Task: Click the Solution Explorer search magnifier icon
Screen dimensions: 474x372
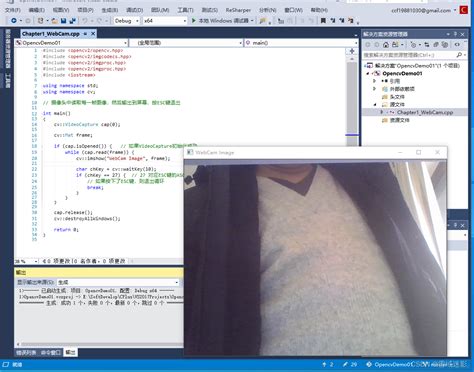Action: point(459,55)
